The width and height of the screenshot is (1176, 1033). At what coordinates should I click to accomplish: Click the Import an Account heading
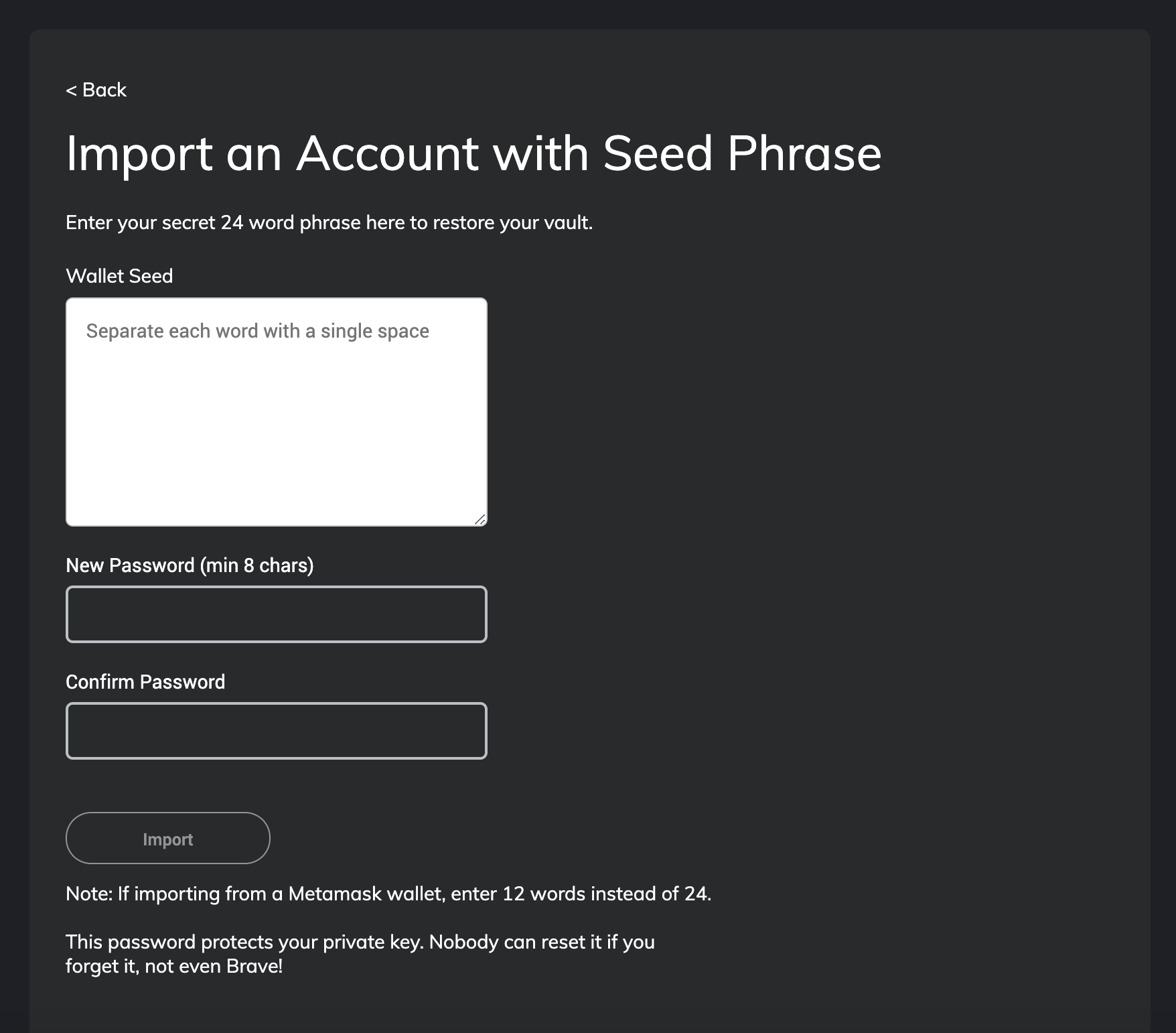473,153
